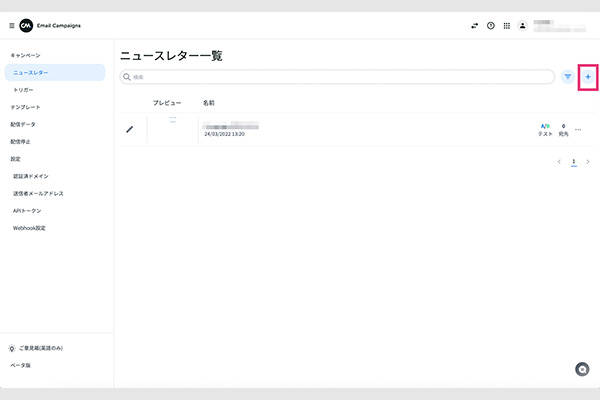The image size is (600, 400).
Task: Click the A/B テスト indicator in row
Action: tap(545, 129)
